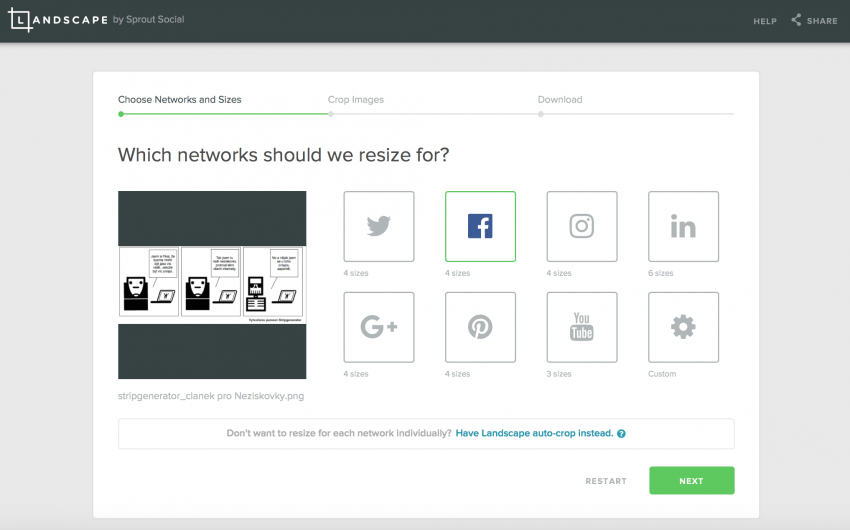Click the Crop Images step progress dot
Image resolution: width=850 pixels, height=530 pixels.
coord(331,114)
